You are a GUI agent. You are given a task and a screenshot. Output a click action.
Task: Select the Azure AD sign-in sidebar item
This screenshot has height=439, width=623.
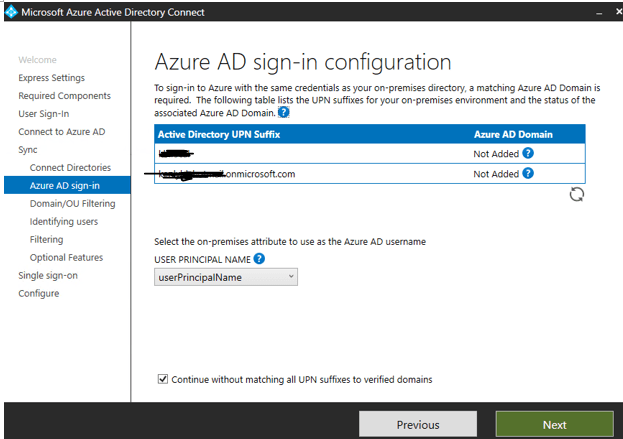[x=65, y=186]
